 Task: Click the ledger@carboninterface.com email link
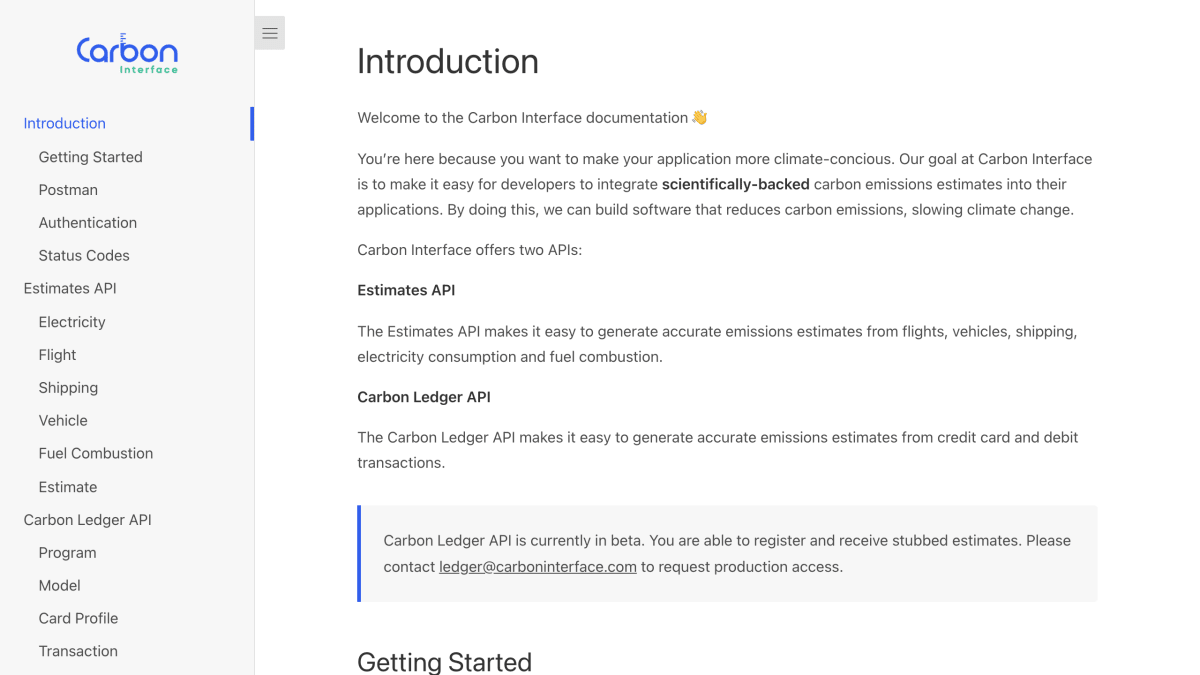point(538,567)
